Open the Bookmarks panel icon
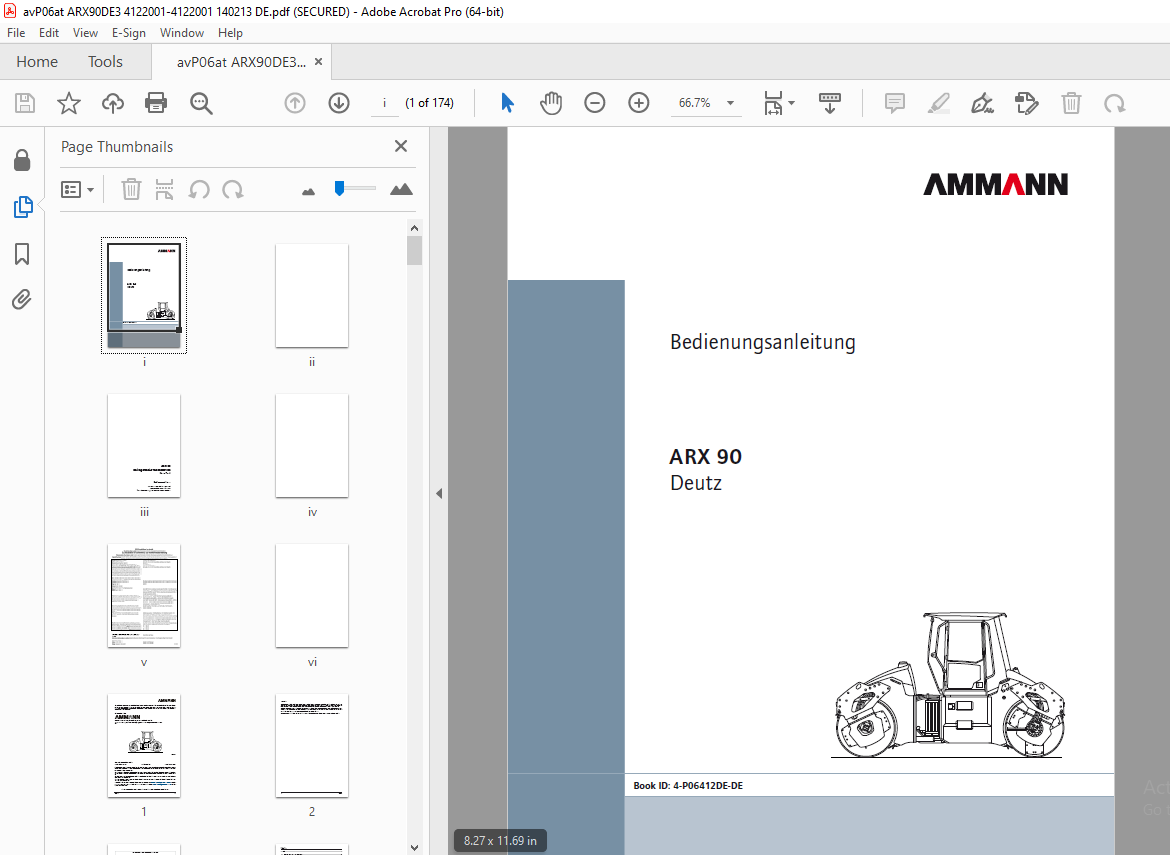This screenshot has width=1170, height=855. (x=22, y=254)
